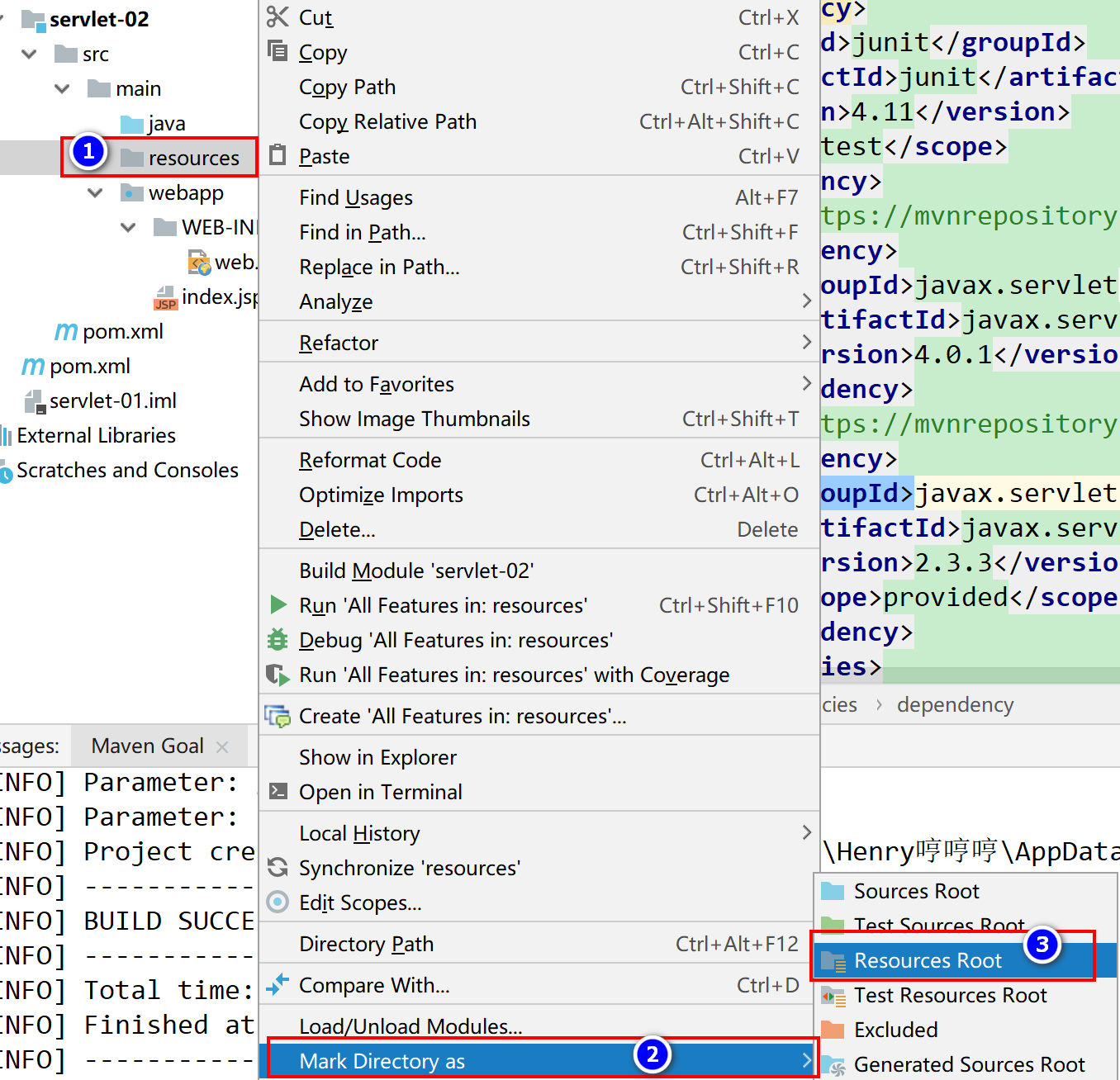Click the index.jsp file icon
The width and height of the screenshot is (1120, 1080).
(x=166, y=298)
